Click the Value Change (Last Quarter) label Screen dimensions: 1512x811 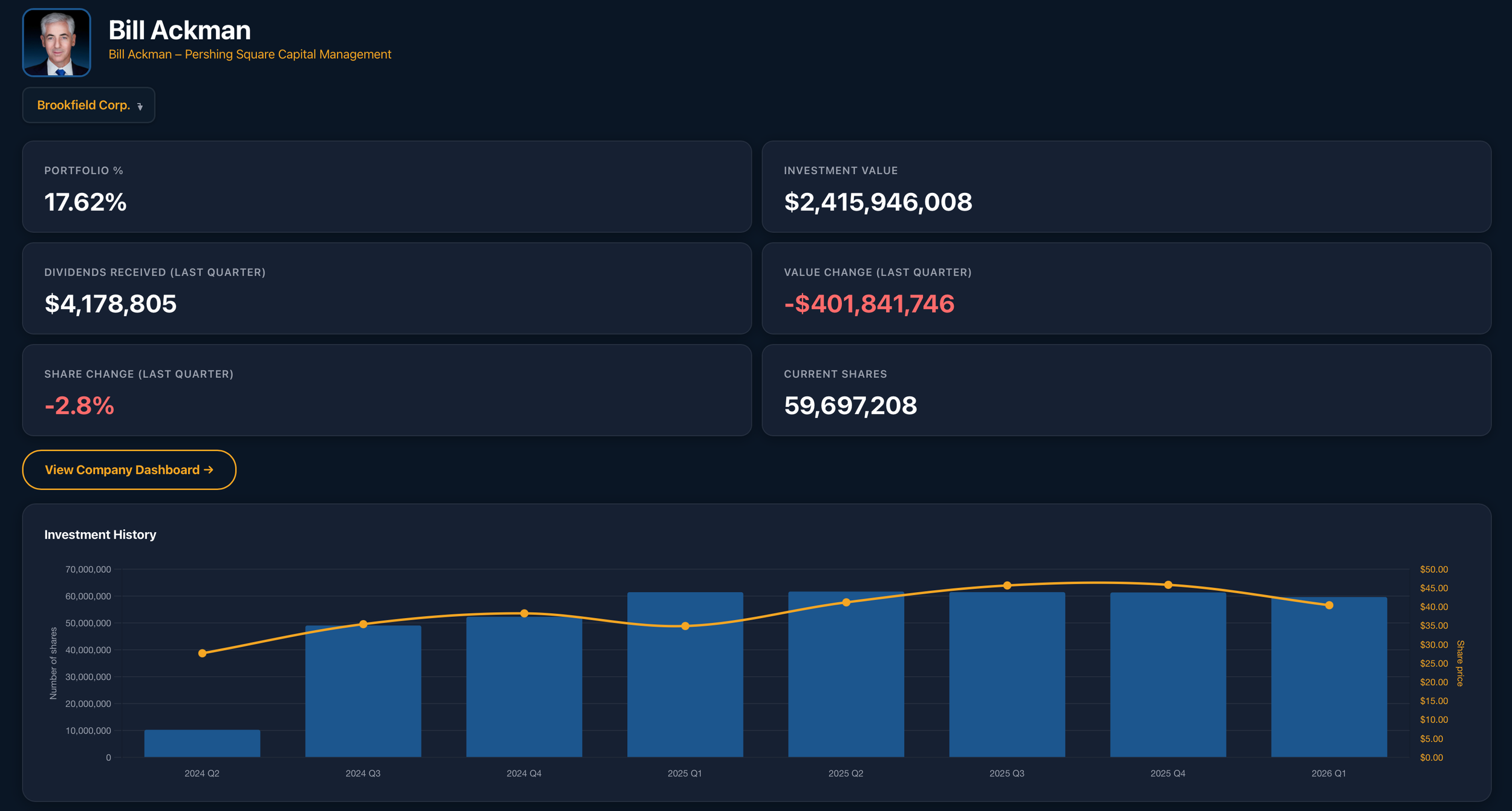pyautogui.click(x=878, y=272)
